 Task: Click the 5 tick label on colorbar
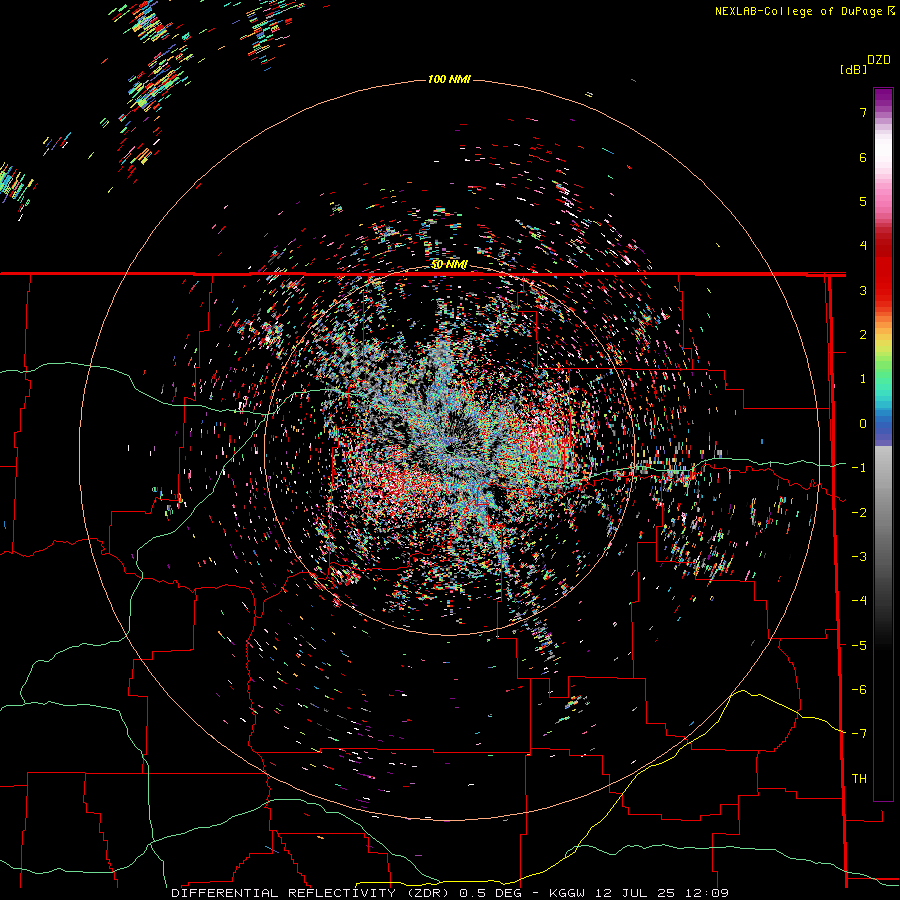pos(863,201)
